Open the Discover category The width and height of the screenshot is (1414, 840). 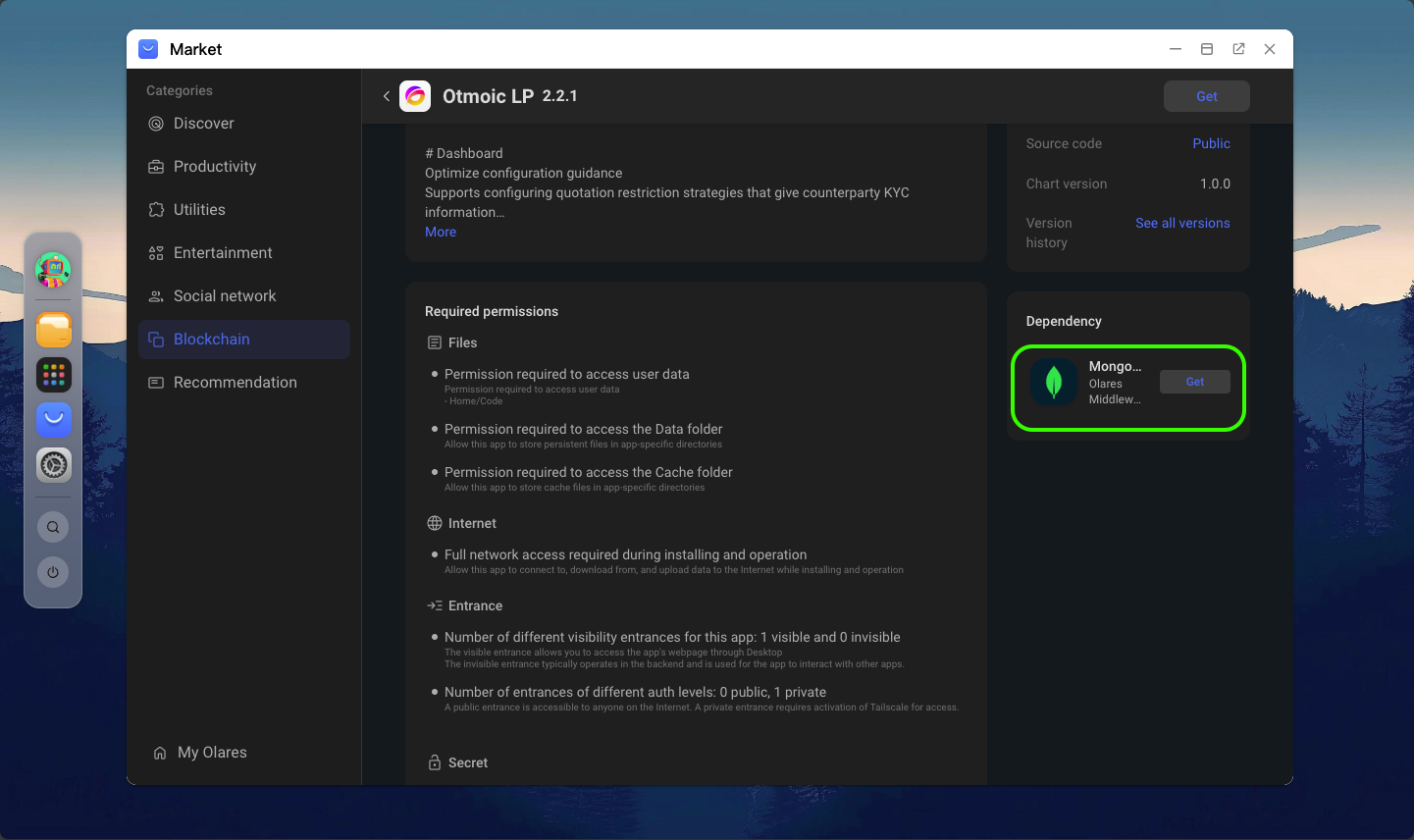[203, 124]
